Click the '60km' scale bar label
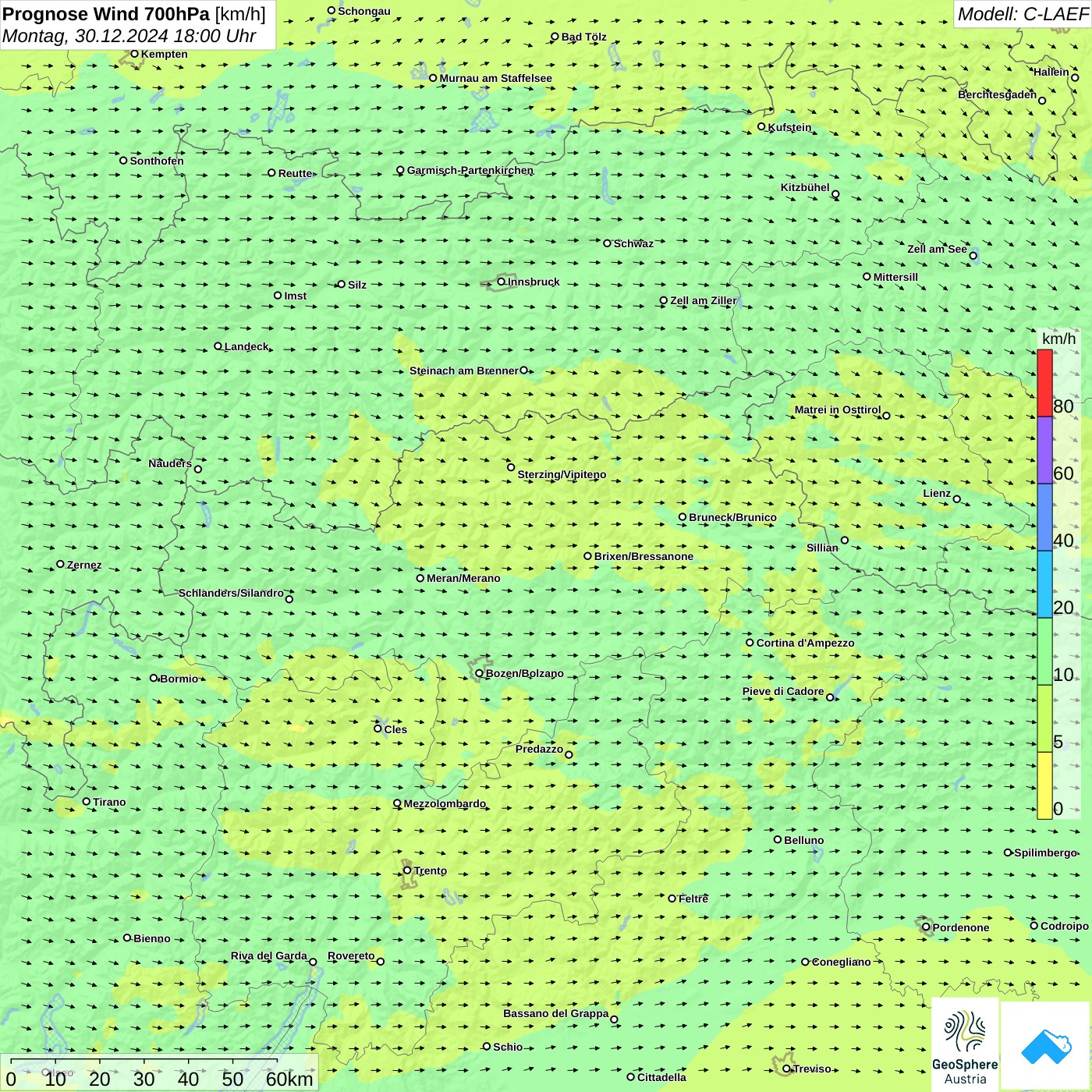The width and height of the screenshot is (1092, 1092). pos(289,1079)
